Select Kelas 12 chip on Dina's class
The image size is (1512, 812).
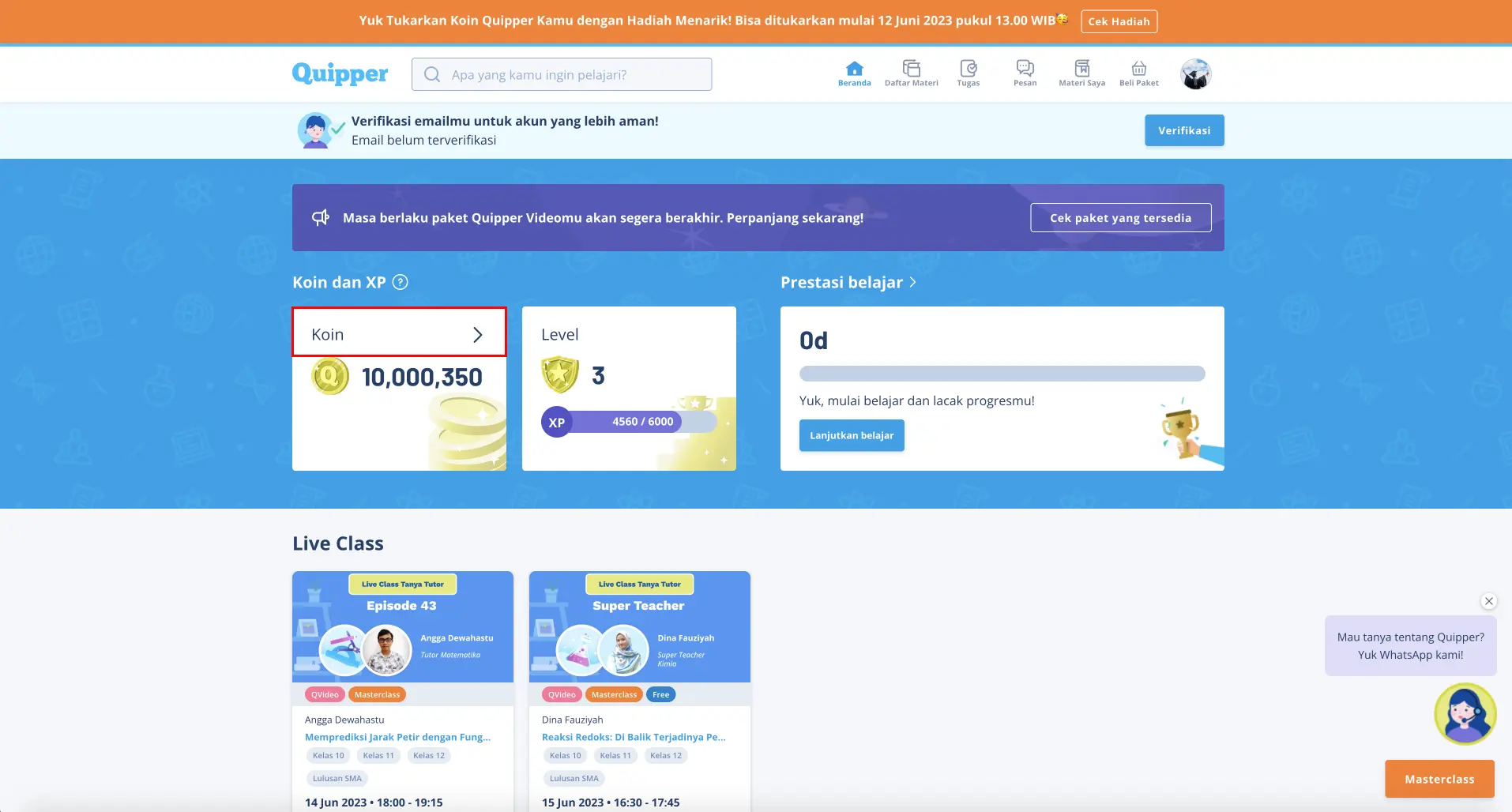(x=666, y=756)
